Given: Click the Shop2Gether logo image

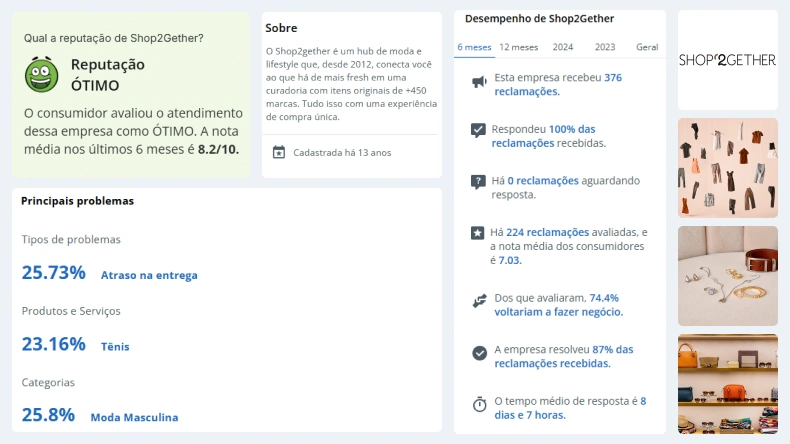Looking at the screenshot, I should (728, 60).
